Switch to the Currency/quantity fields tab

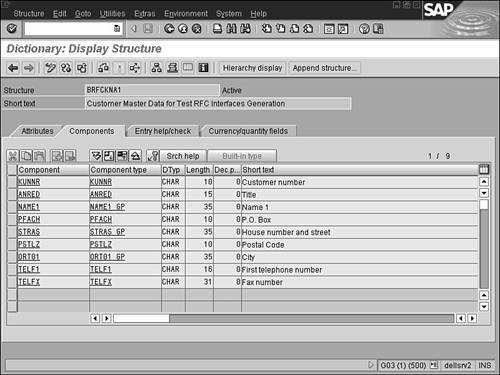click(248, 131)
